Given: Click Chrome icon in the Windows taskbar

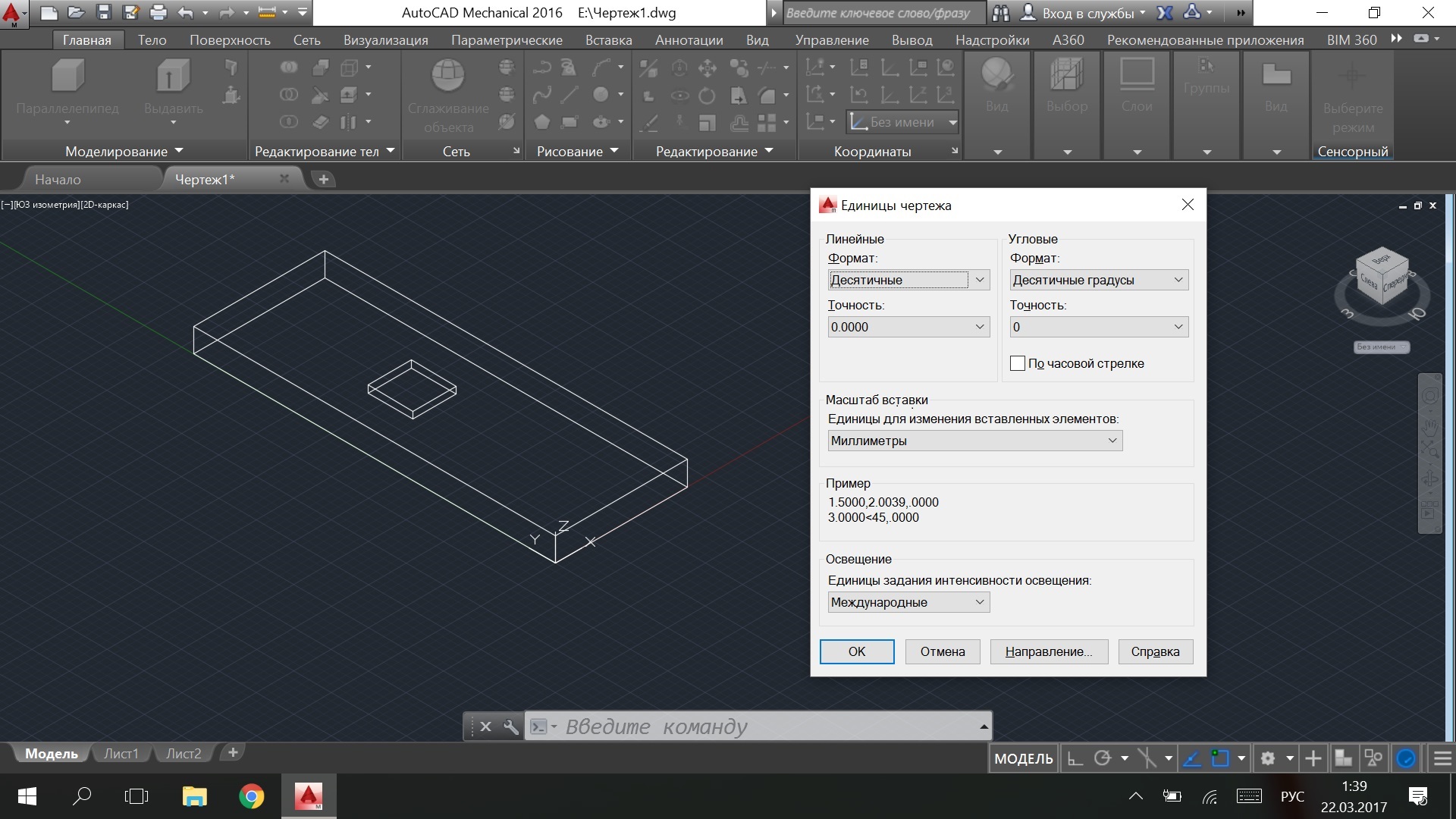Looking at the screenshot, I should [252, 796].
